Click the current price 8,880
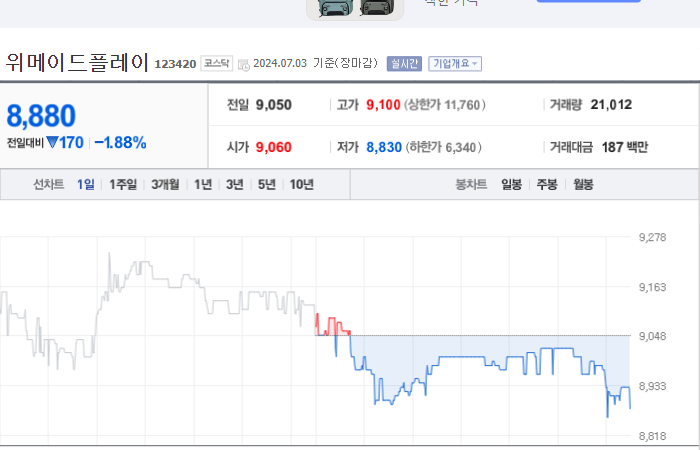This screenshot has width=700, height=450. [41, 116]
